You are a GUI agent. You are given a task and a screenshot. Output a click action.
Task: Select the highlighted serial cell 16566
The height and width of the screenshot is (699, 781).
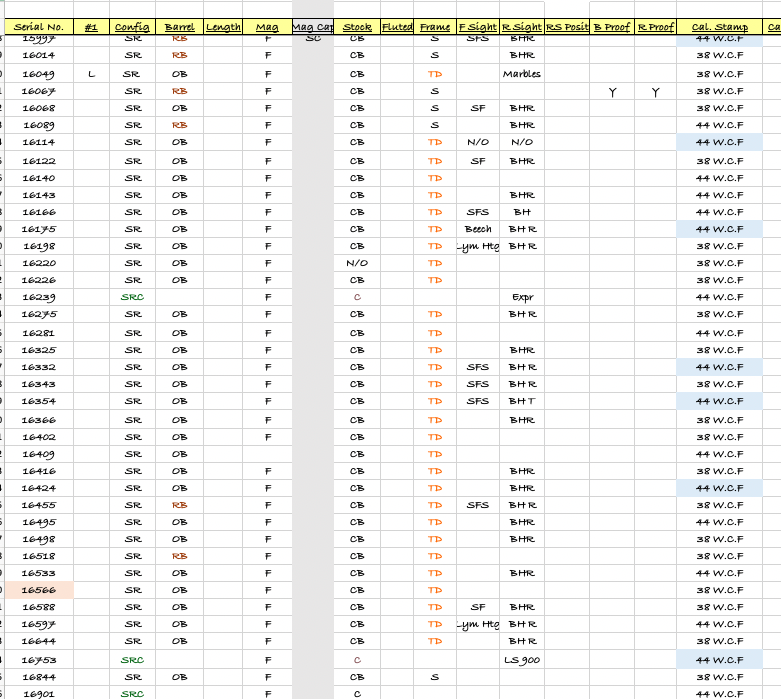[39, 590]
